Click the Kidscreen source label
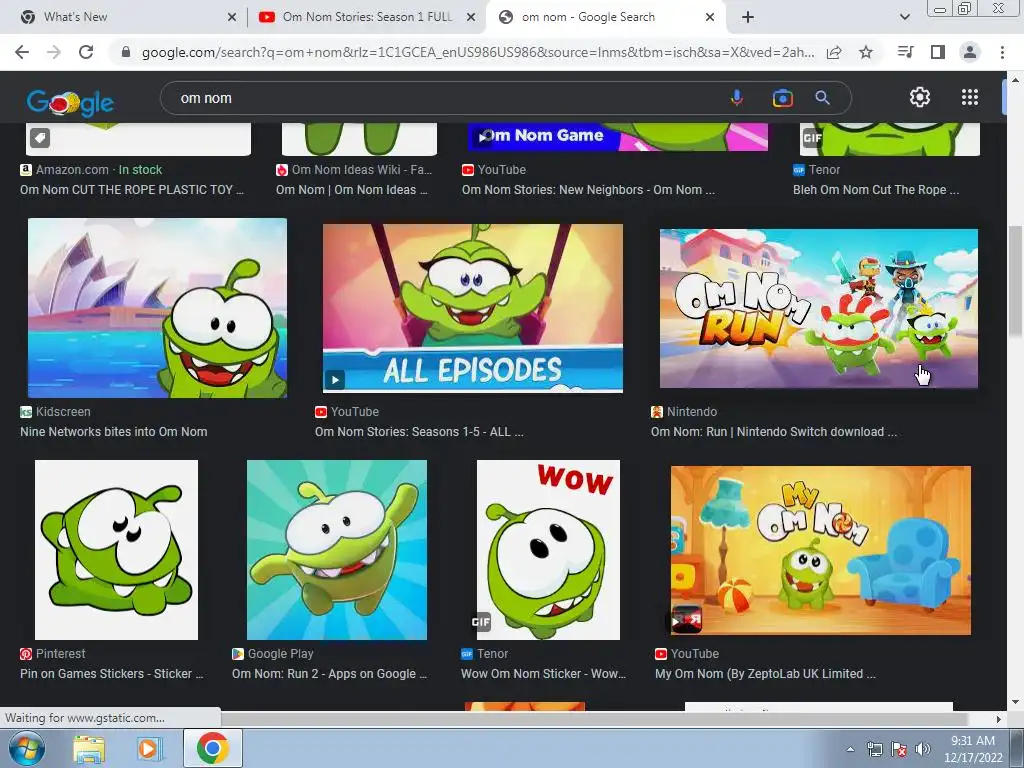Image resolution: width=1024 pixels, height=768 pixels. tap(63, 412)
